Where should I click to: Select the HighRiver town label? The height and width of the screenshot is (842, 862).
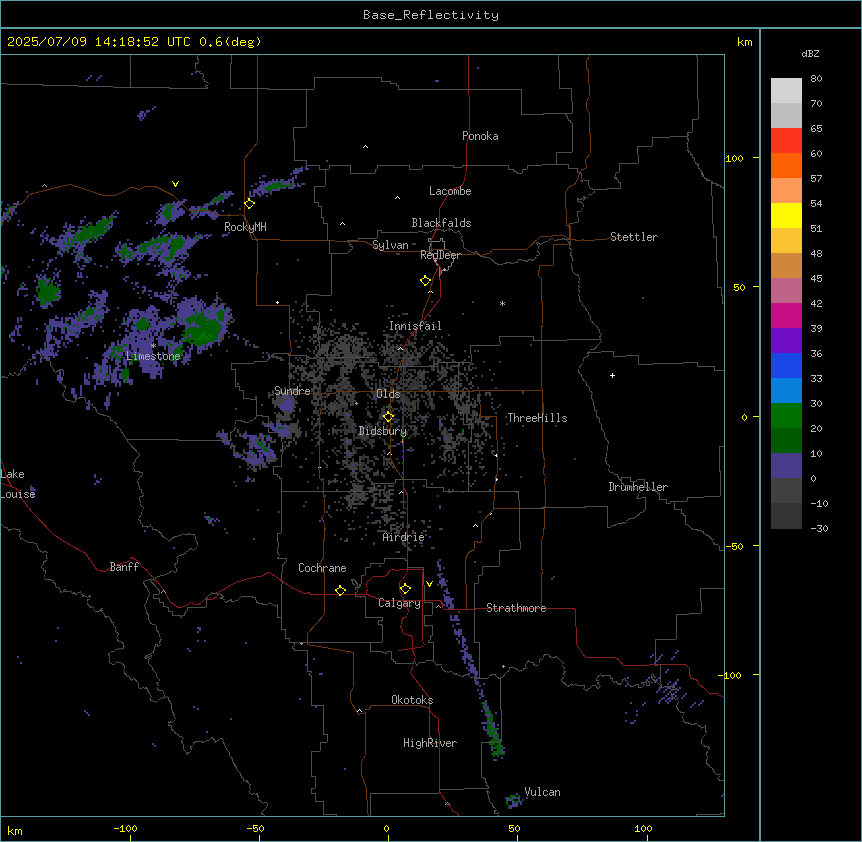(430, 743)
